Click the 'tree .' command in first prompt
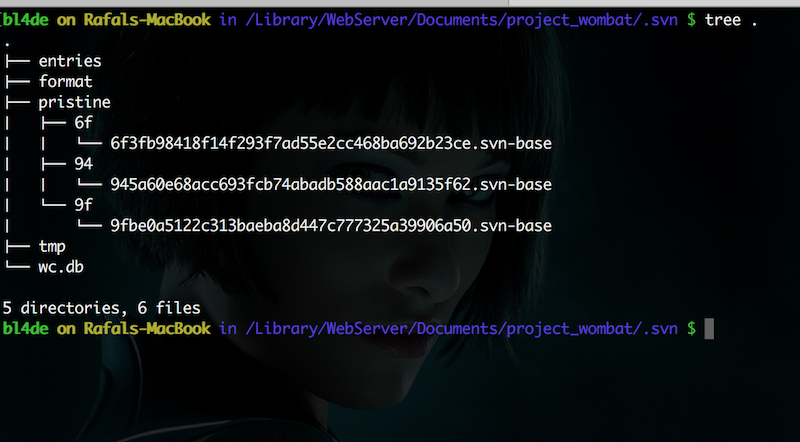Image resolution: width=800 pixels, height=442 pixels. (731, 20)
